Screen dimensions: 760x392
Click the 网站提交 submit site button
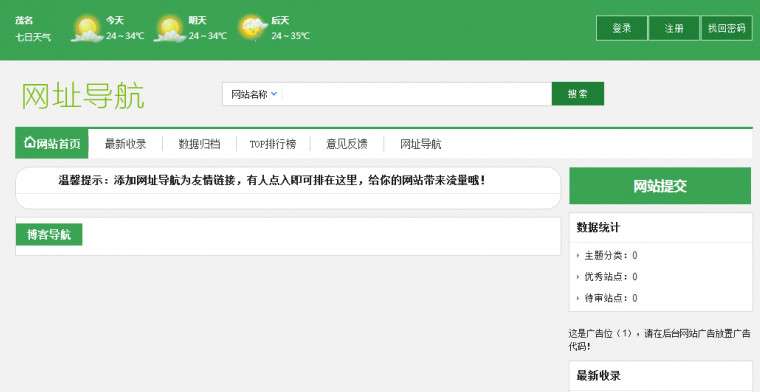pyautogui.click(x=660, y=186)
